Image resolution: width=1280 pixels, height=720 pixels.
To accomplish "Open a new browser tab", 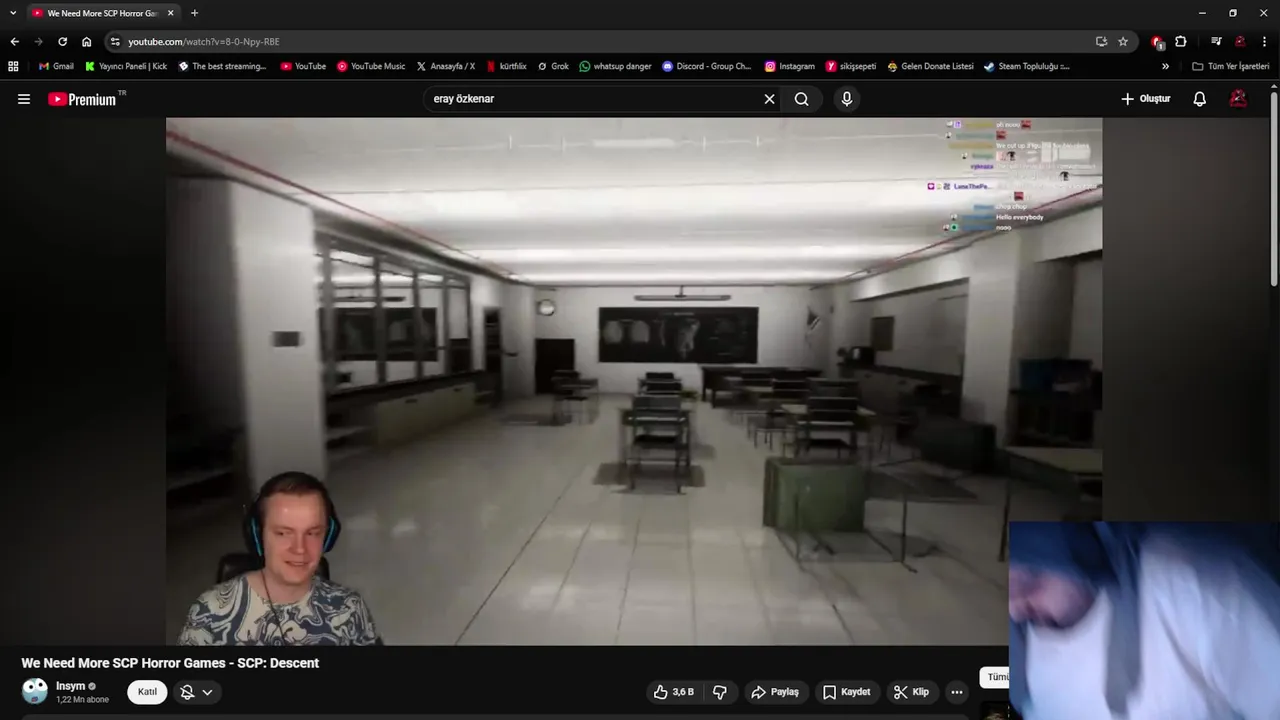I will pyautogui.click(x=194, y=13).
